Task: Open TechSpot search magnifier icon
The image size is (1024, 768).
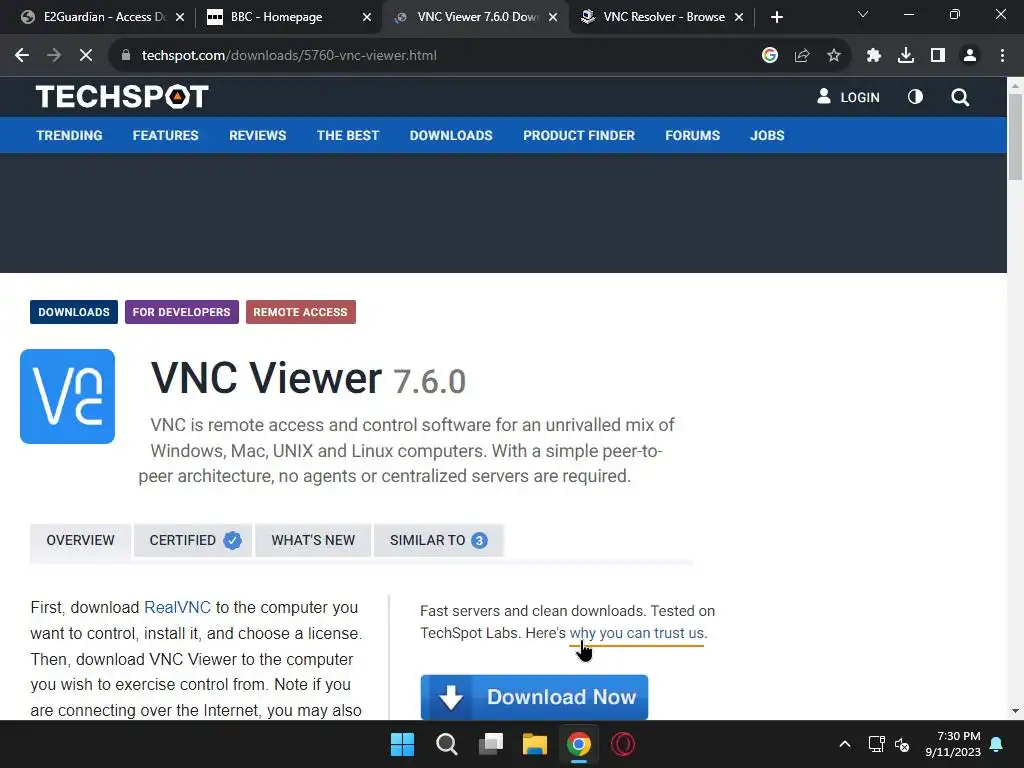Action: point(960,97)
